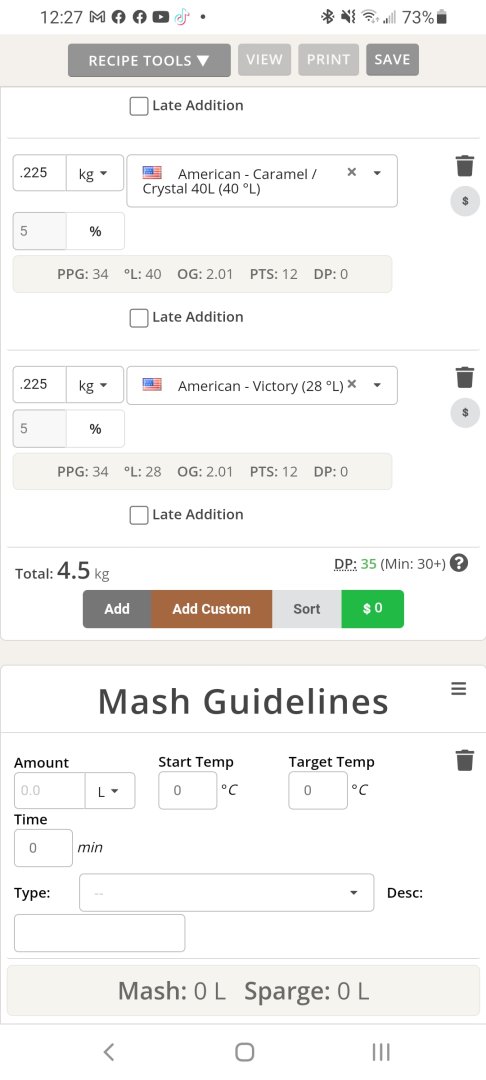This screenshot has height=1080, width=486.
Task: Sort the fermentables list
Action: 306,609
